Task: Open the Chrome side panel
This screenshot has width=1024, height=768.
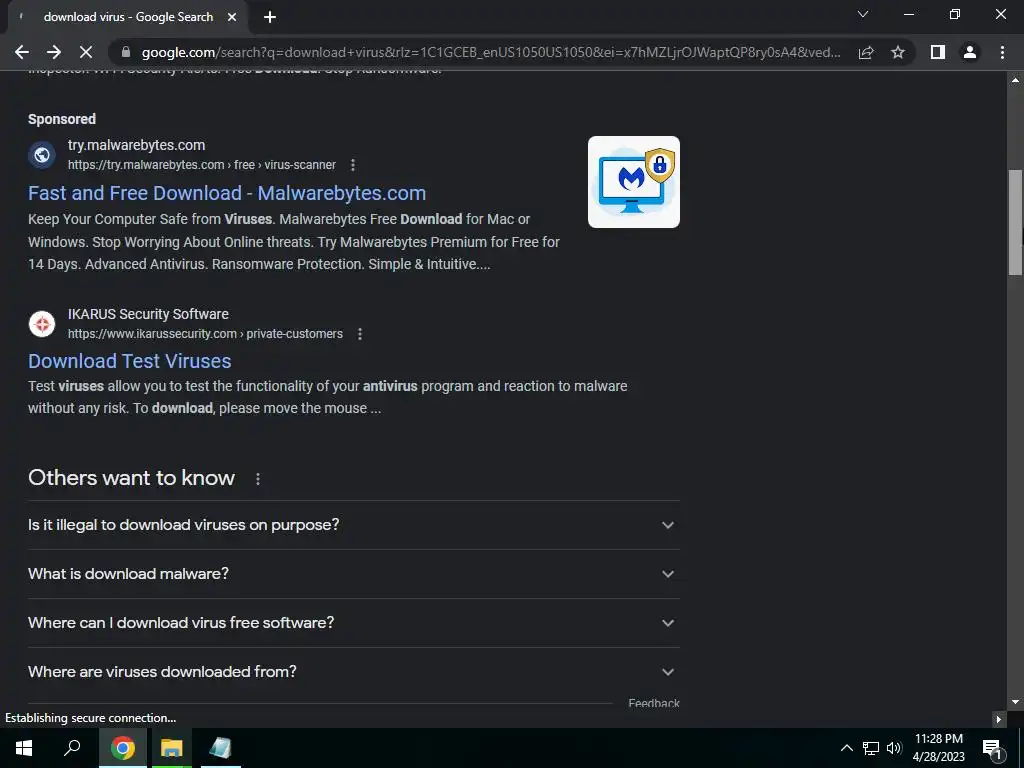Action: pyautogui.click(x=938, y=52)
